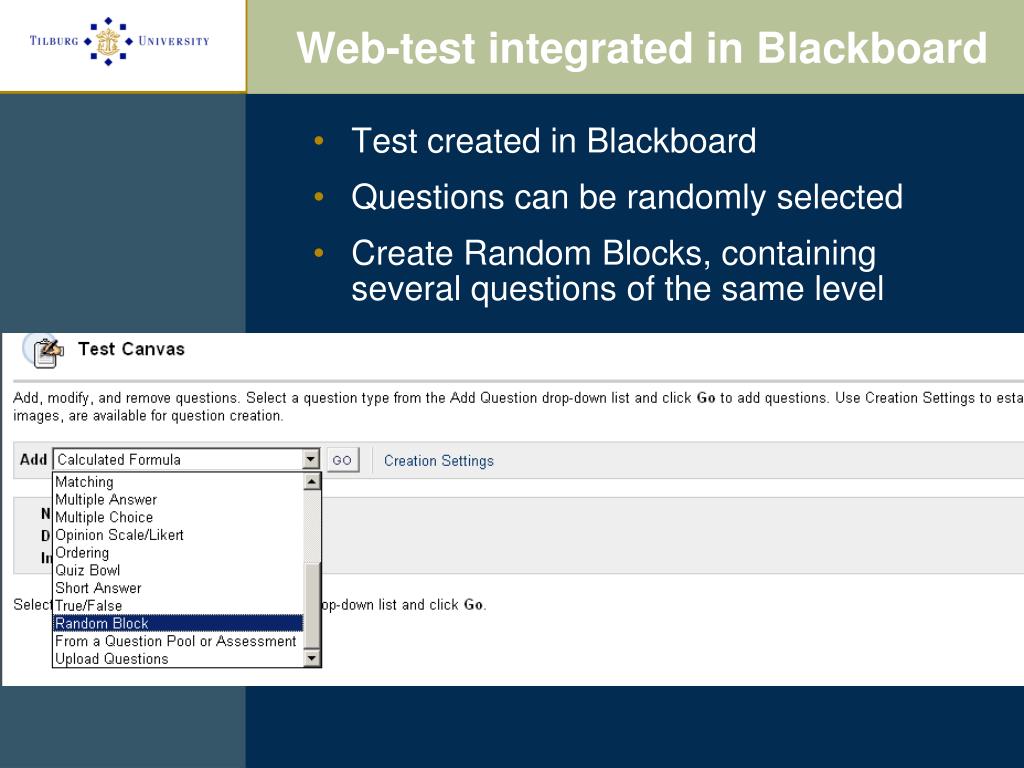The height and width of the screenshot is (768, 1024).
Task: Click the bullet Questions can be randomly selected
Action: (x=627, y=197)
